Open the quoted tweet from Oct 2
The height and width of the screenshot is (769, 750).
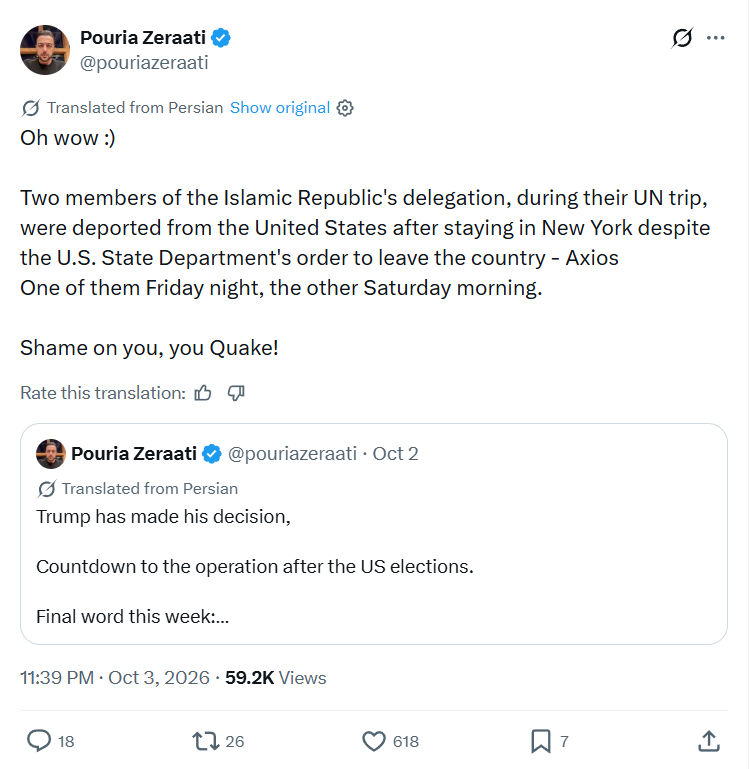(374, 534)
